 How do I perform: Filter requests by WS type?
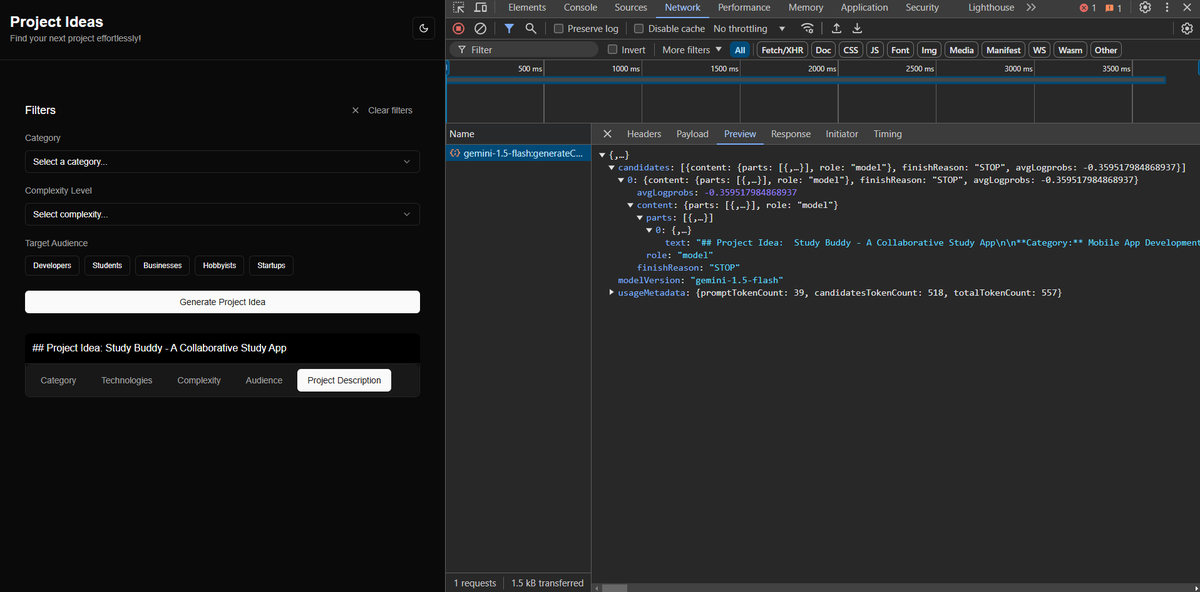pyautogui.click(x=1040, y=50)
